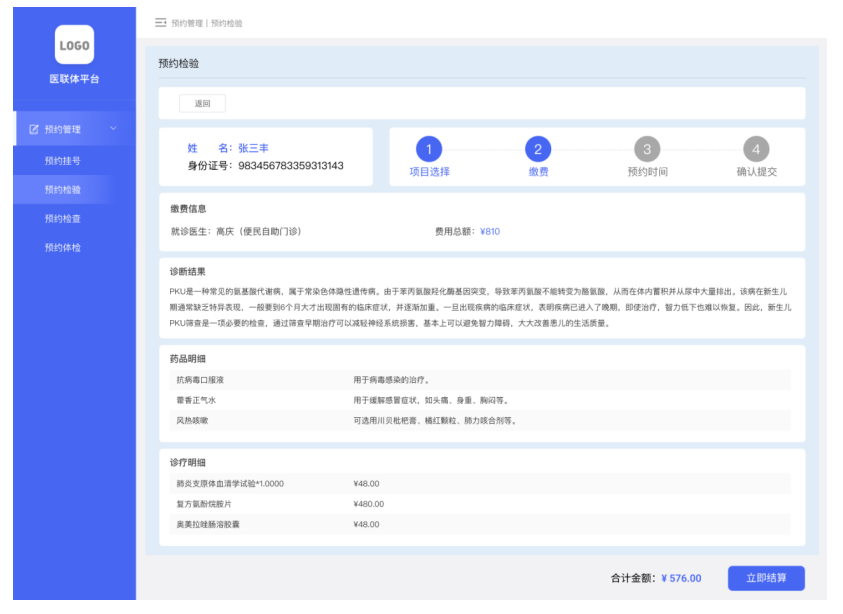Toggle the hamburger menu icon in header
Image resolution: width=843 pixels, height=614 pixels.
tap(160, 22)
